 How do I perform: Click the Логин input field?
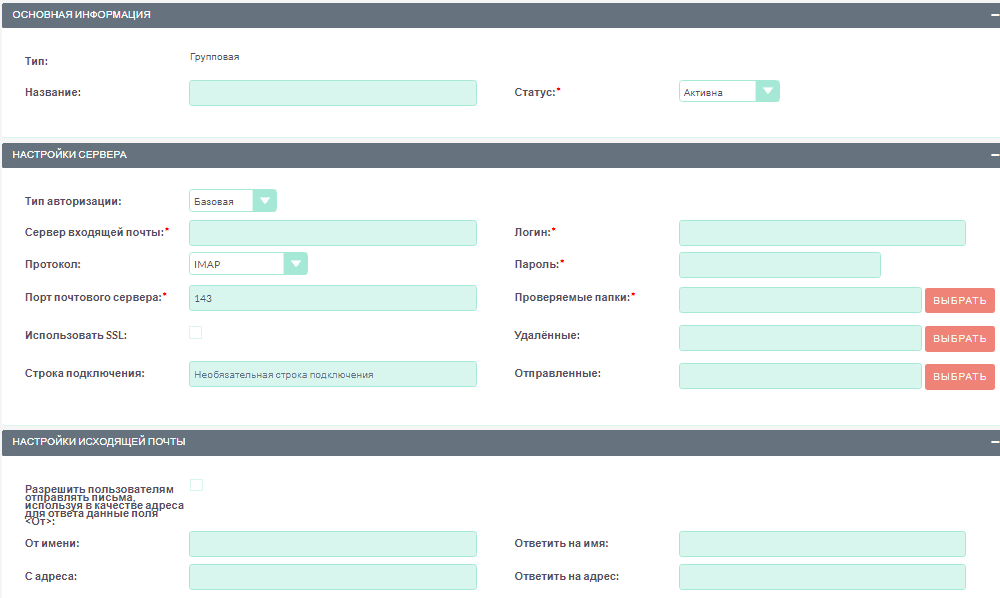pos(821,233)
